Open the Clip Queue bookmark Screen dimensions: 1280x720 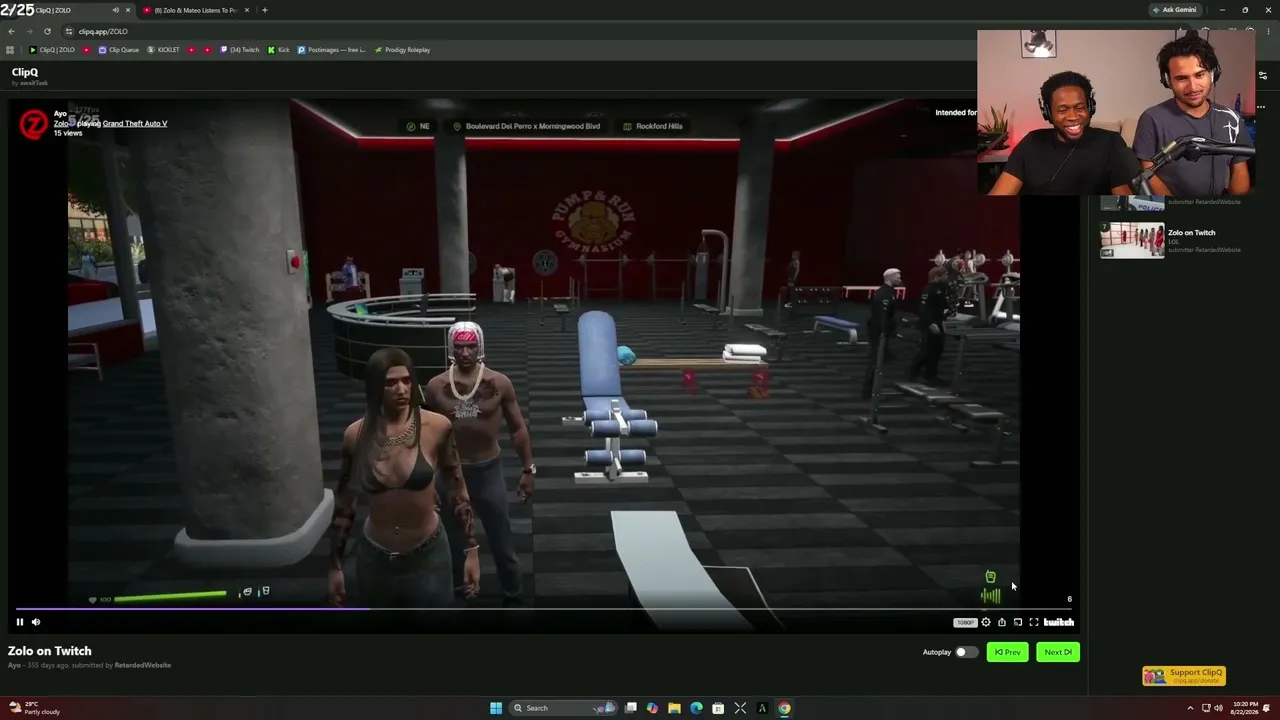(119, 50)
